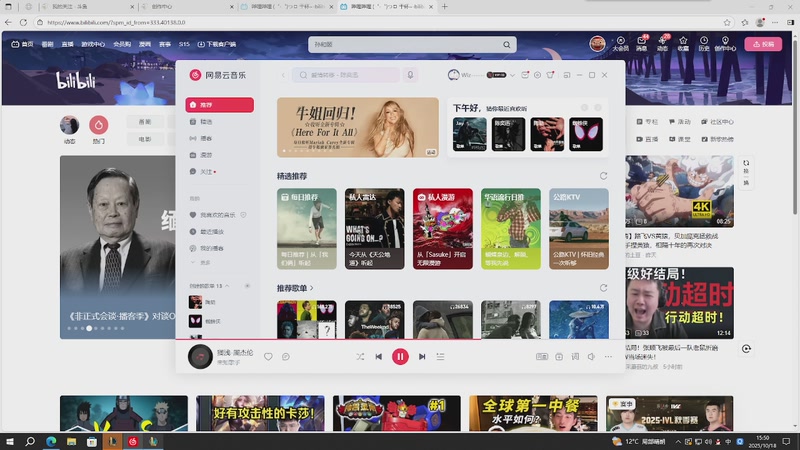Open the 每日推荐 daily recommendation card
Viewport: 800px width, 450px height.
tap(307, 229)
